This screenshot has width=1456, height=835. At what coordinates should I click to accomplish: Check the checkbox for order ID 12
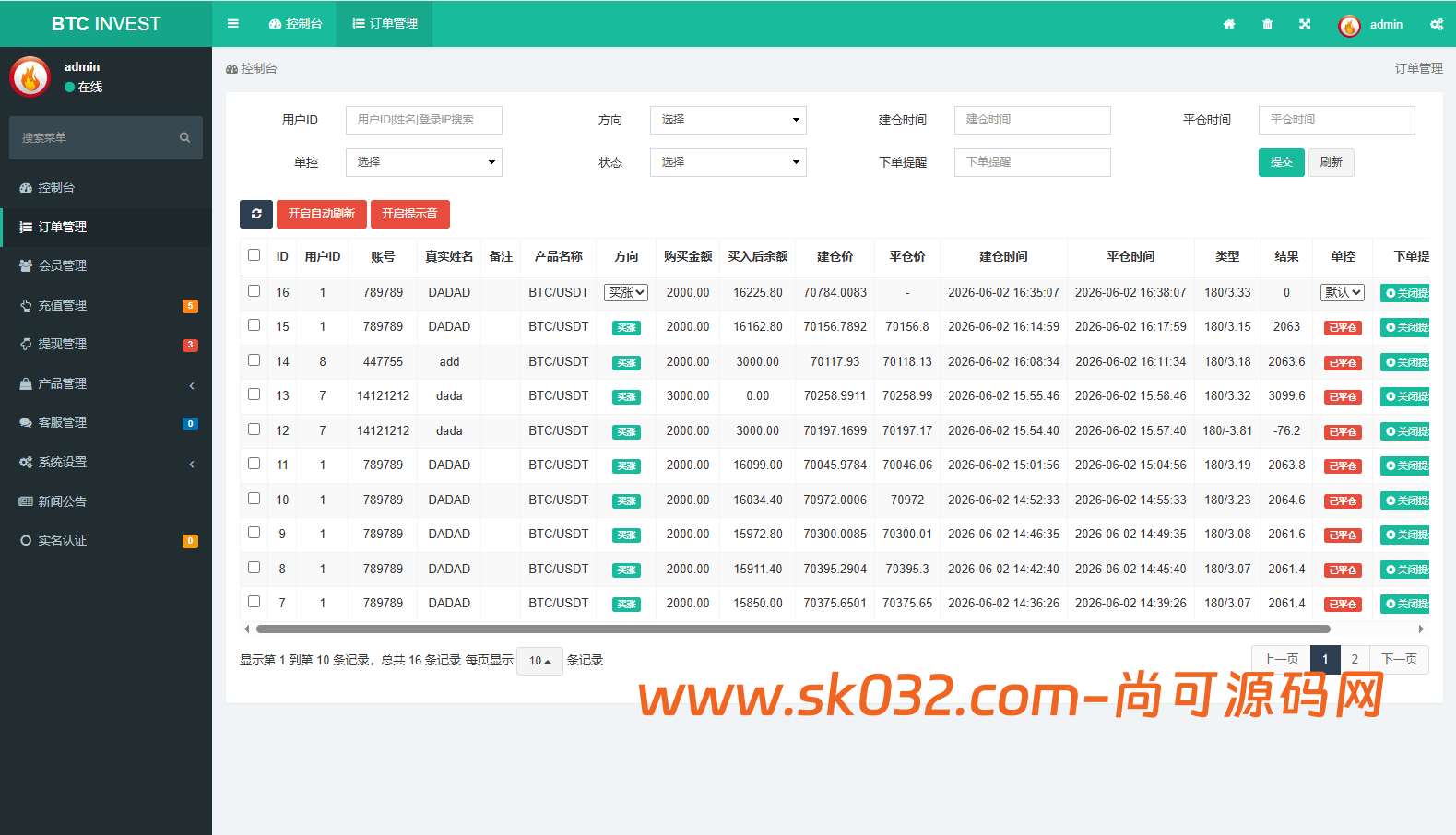click(255, 429)
